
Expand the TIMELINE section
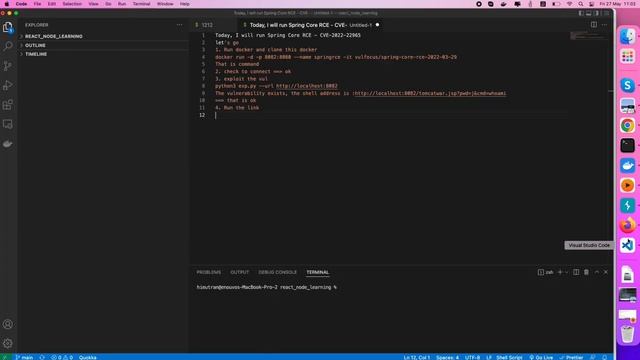[36, 54]
